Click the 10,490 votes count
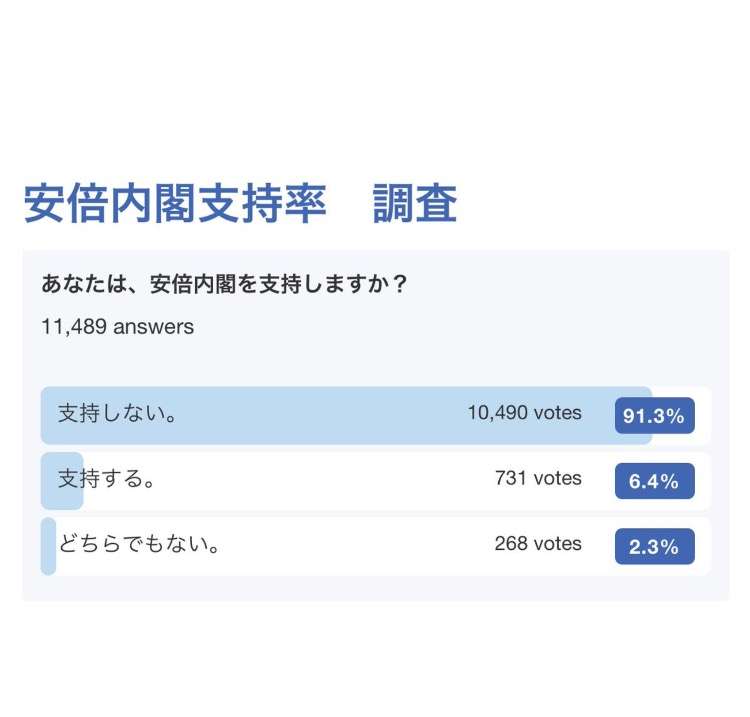Viewport: 750px width, 717px height. pos(525,413)
